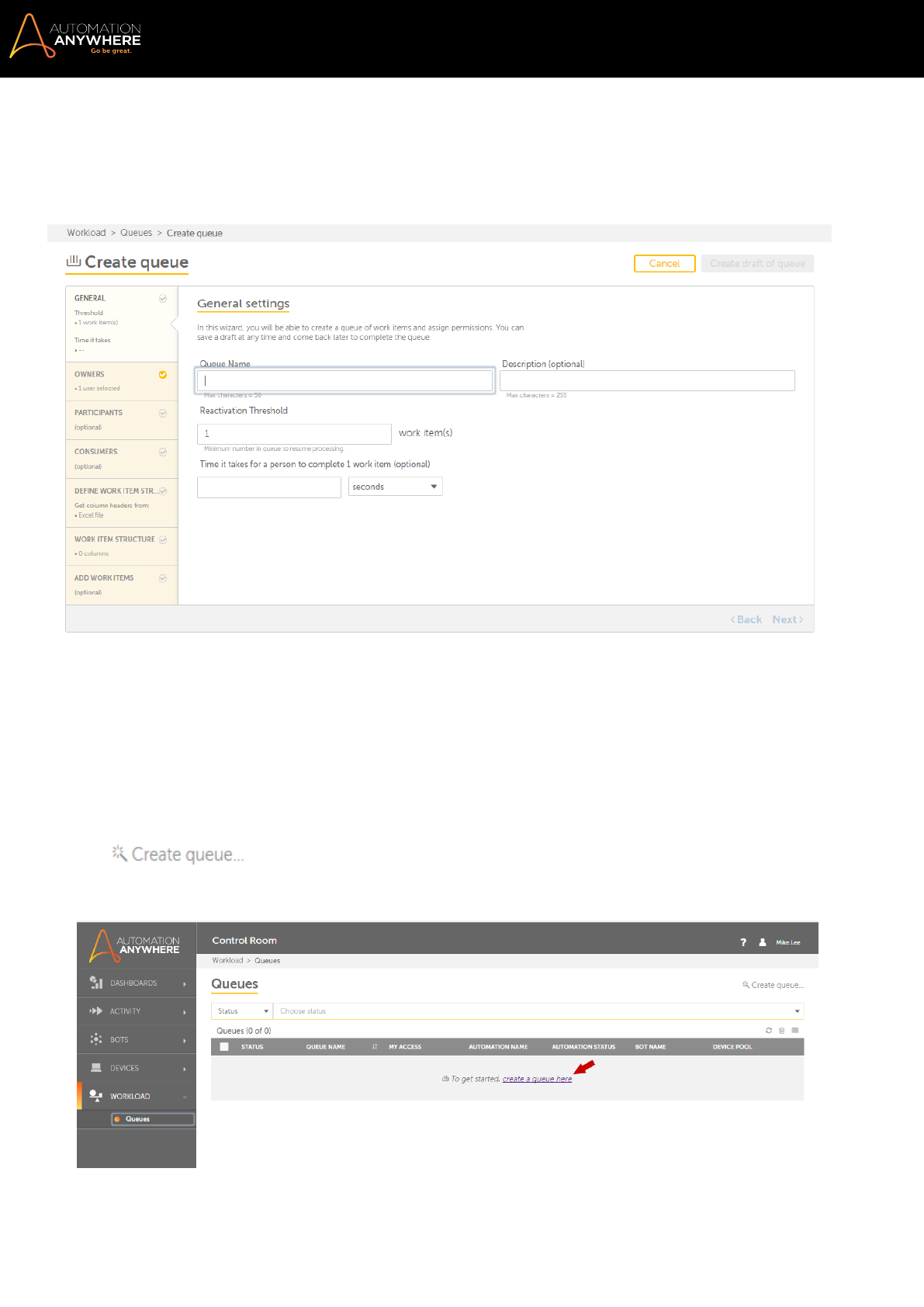Click the Mike Lee username text
The width and height of the screenshot is (924, 1307).
788,942
